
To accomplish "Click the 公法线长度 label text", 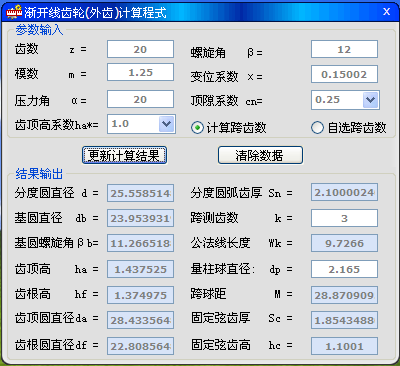I will [x=220, y=243].
